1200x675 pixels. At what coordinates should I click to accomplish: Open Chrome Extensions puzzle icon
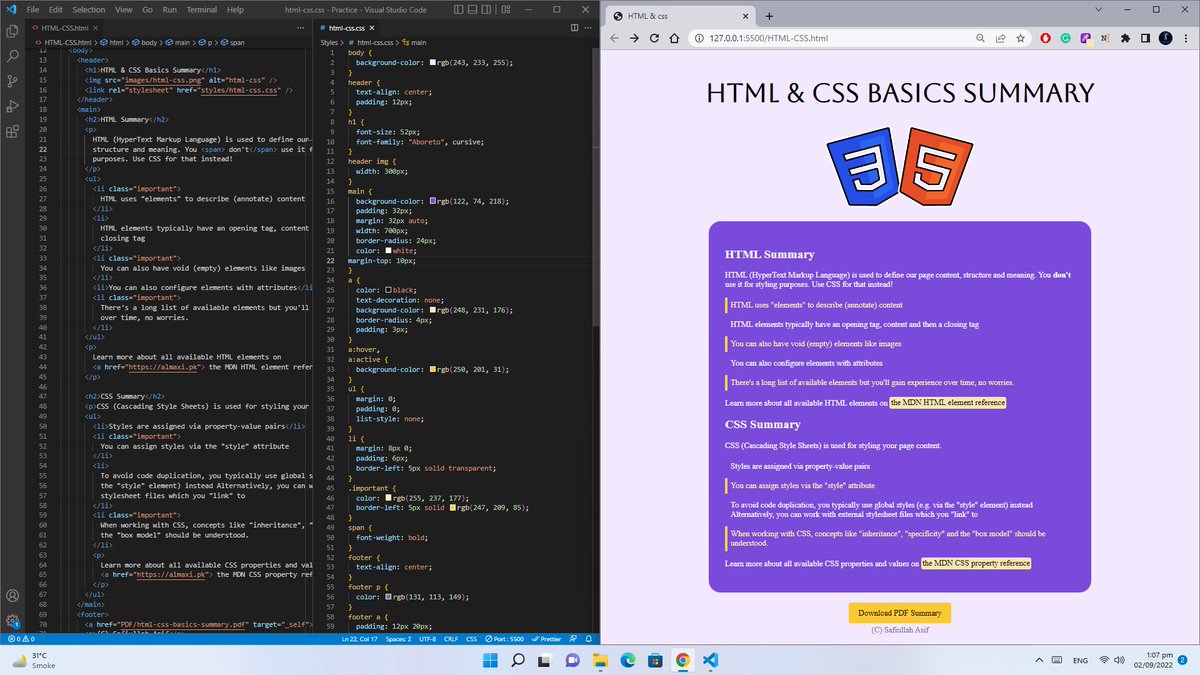coord(1125,38)
